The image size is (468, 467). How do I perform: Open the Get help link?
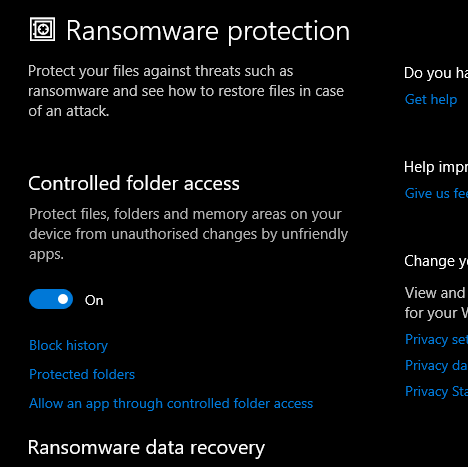click(x=431, y=100)
